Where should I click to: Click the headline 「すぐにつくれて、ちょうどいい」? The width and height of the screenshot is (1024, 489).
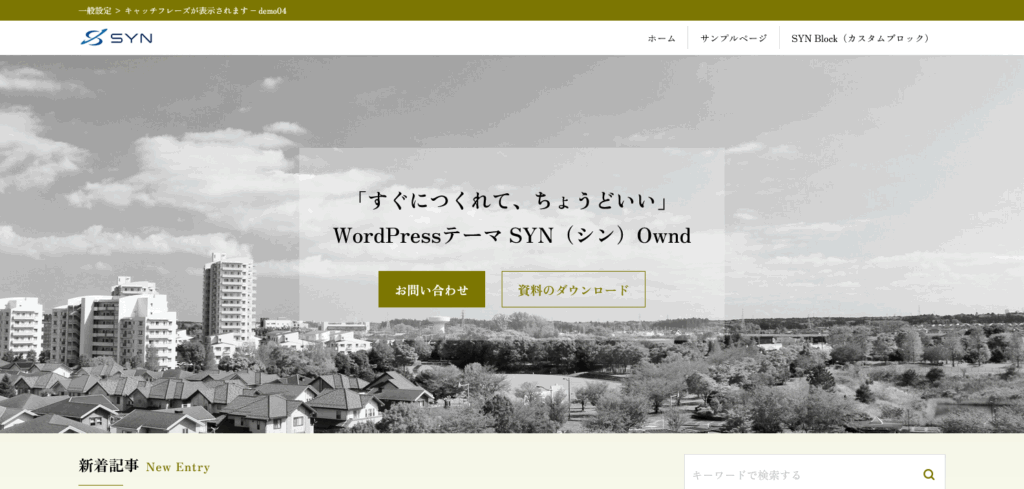pyautogui.click(x=511, y=202)
